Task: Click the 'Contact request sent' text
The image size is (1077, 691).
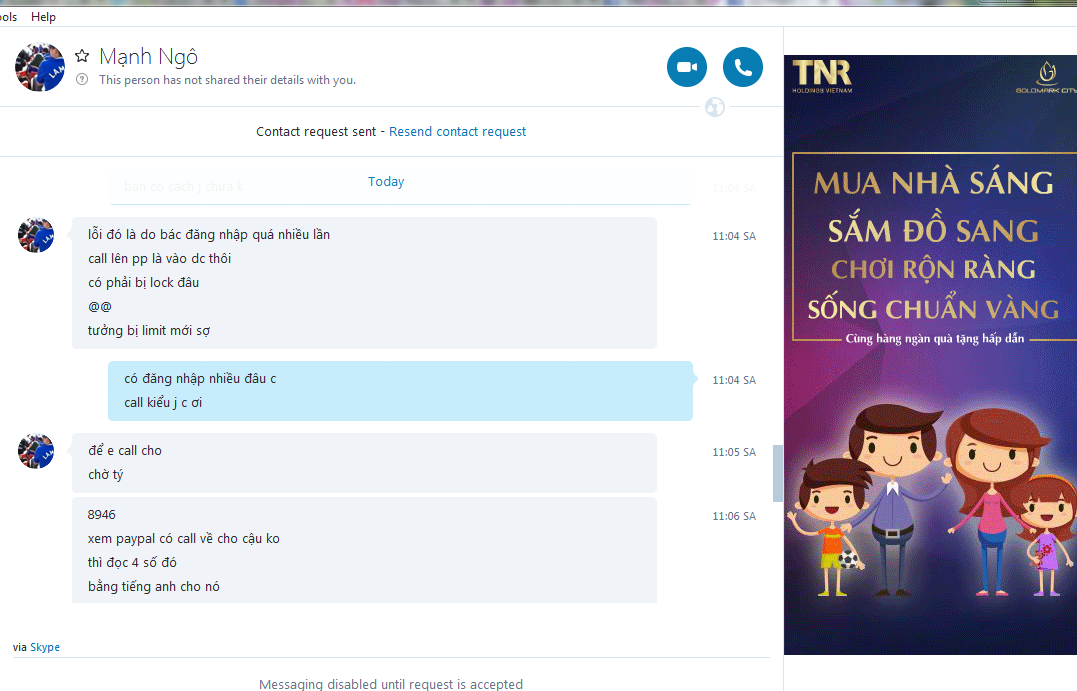Action: (316, 131)
